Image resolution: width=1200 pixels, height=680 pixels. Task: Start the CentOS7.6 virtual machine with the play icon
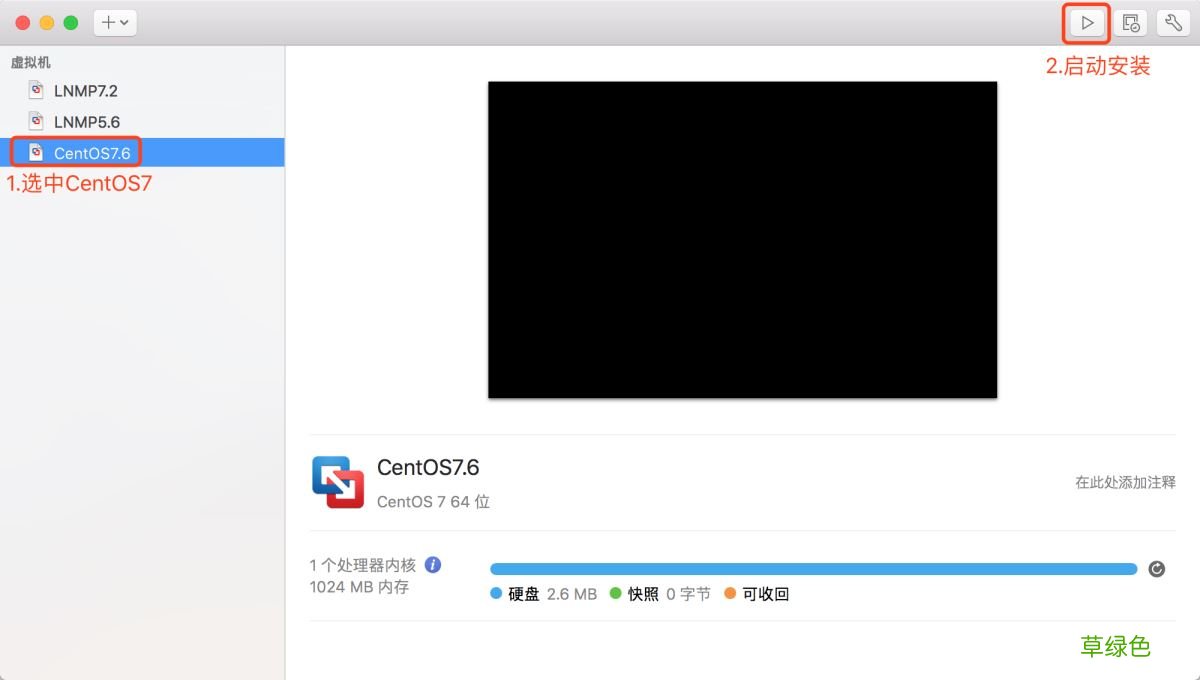(x=1086, y=22)
